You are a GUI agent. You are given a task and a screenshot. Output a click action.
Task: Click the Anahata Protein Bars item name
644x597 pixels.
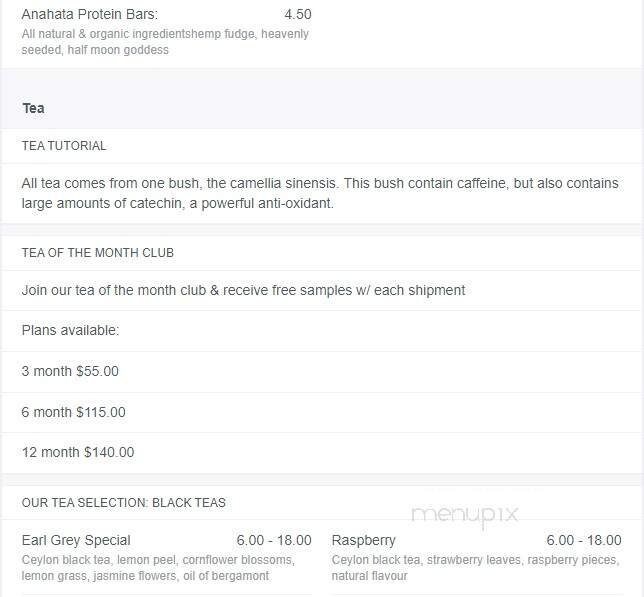coord(90,15)
